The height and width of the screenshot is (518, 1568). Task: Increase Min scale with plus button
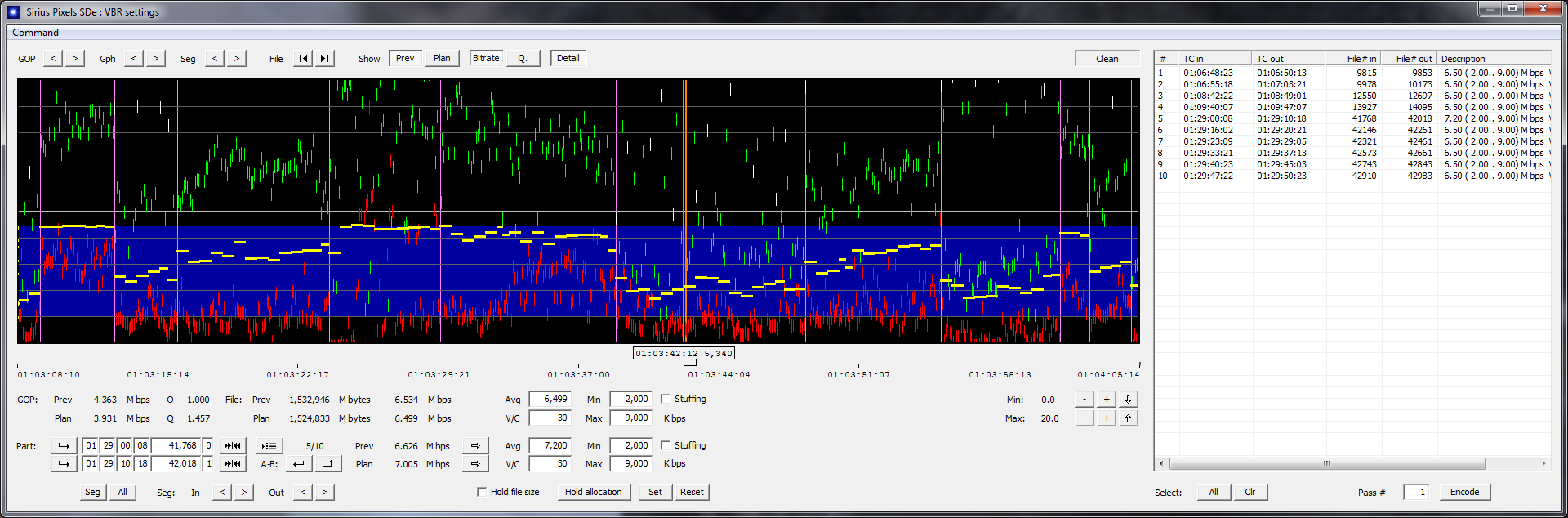pyautogui.click(x=1107, y=399)
